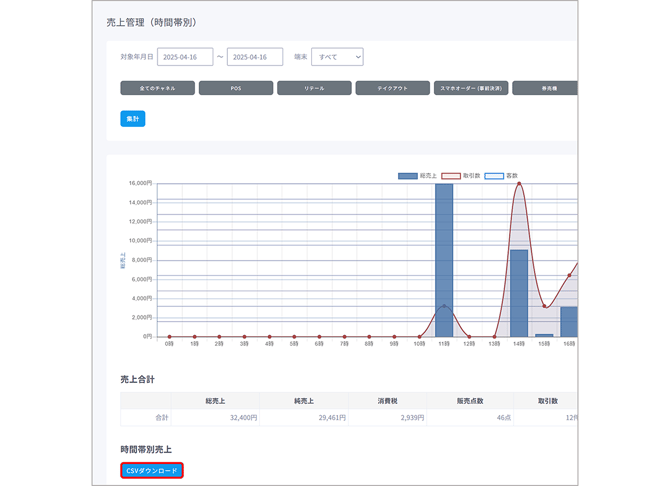Image resolution: width=670 pixels, height=486 pixels.
Task: Click the tall 11時 sales bar
Action: pos(444,260)
